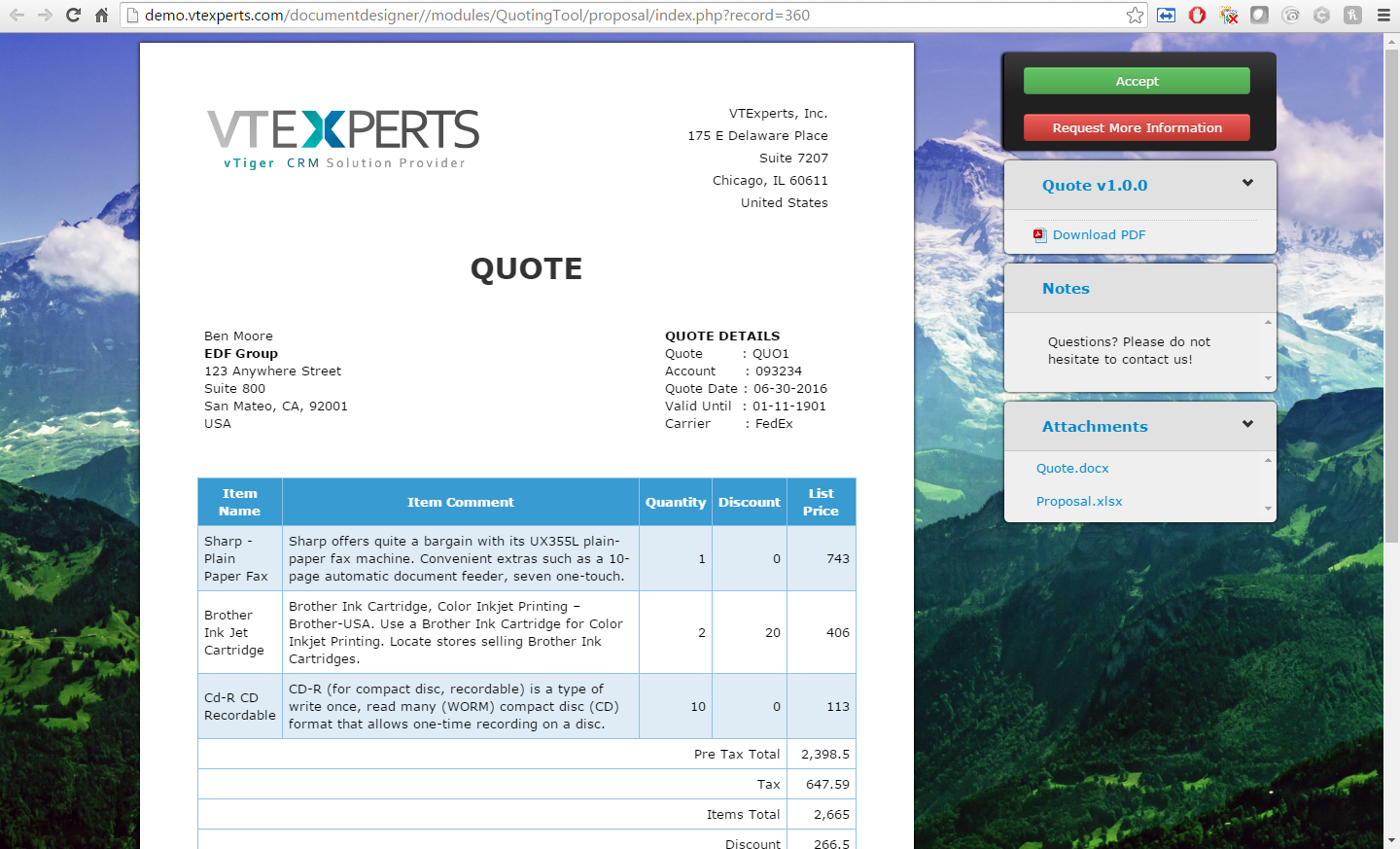
Task: Click the VTExperts logo
Action: click(x=343, y=139)
